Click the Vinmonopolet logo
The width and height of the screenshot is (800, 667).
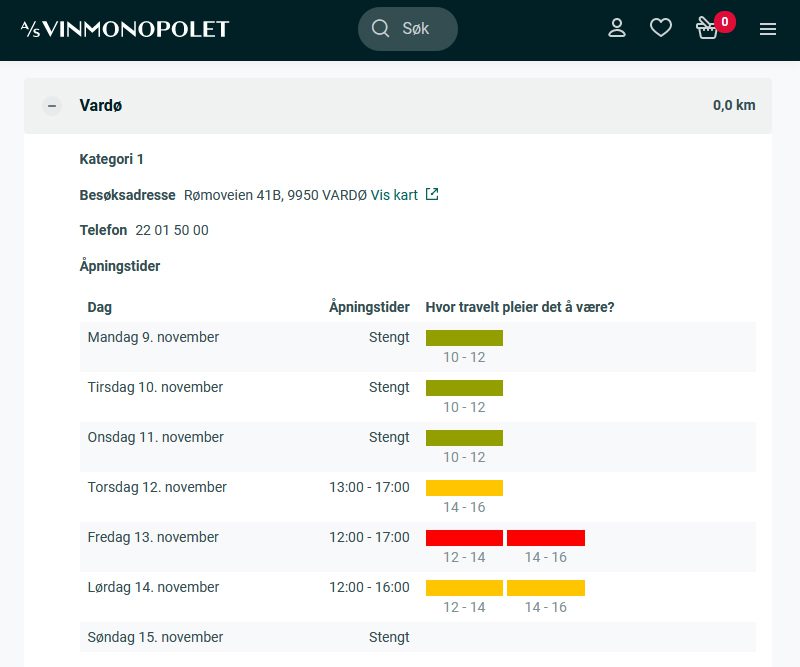coord(125,29)
